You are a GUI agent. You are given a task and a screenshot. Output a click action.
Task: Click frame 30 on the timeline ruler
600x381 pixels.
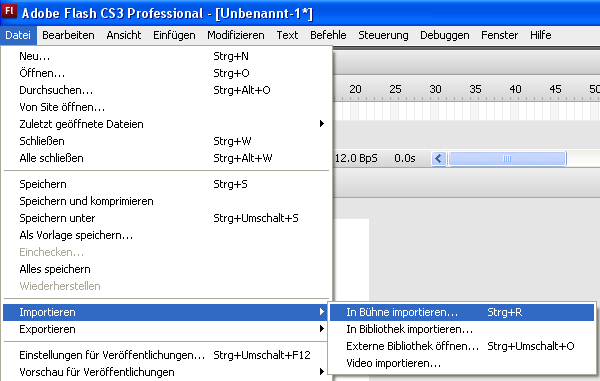435,89
